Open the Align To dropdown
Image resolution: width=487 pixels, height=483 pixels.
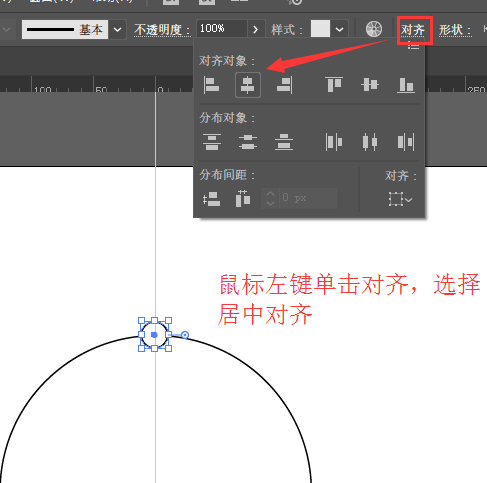click(400, 199)
